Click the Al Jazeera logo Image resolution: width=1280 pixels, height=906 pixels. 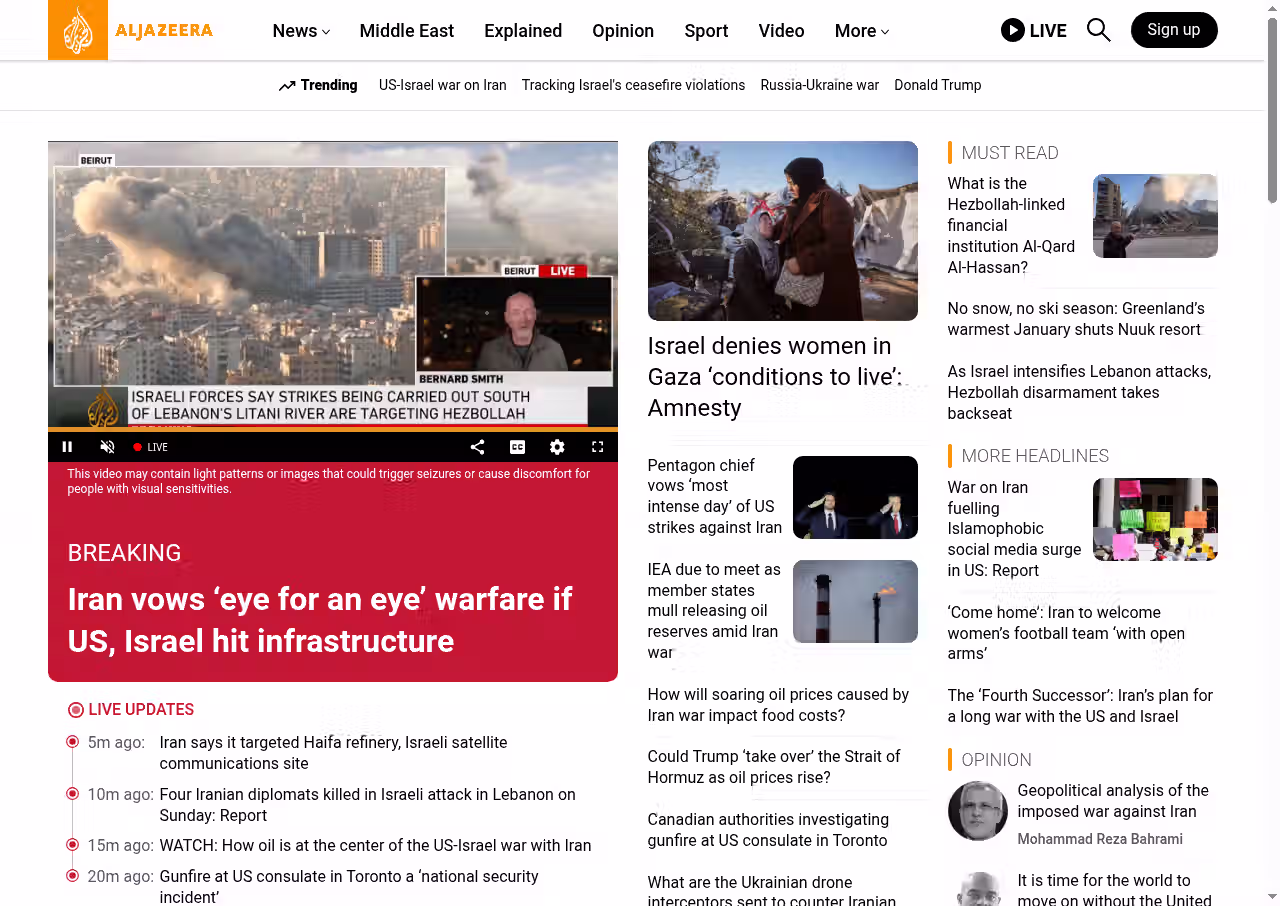pyautogui.click(x=131, y=30)
